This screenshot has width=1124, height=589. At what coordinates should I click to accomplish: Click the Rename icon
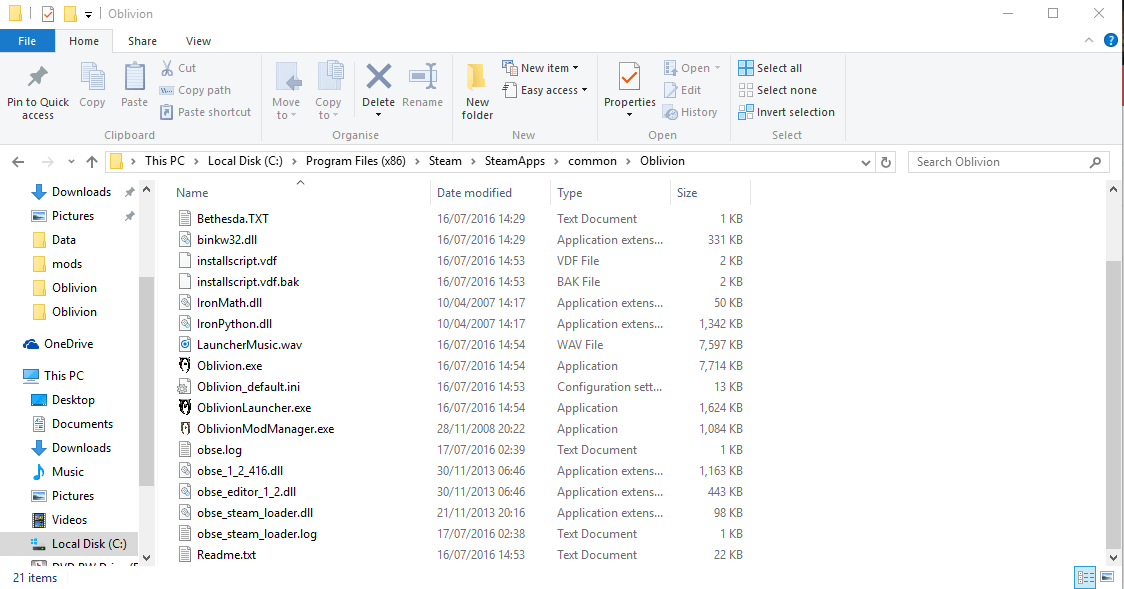[423, 77]
